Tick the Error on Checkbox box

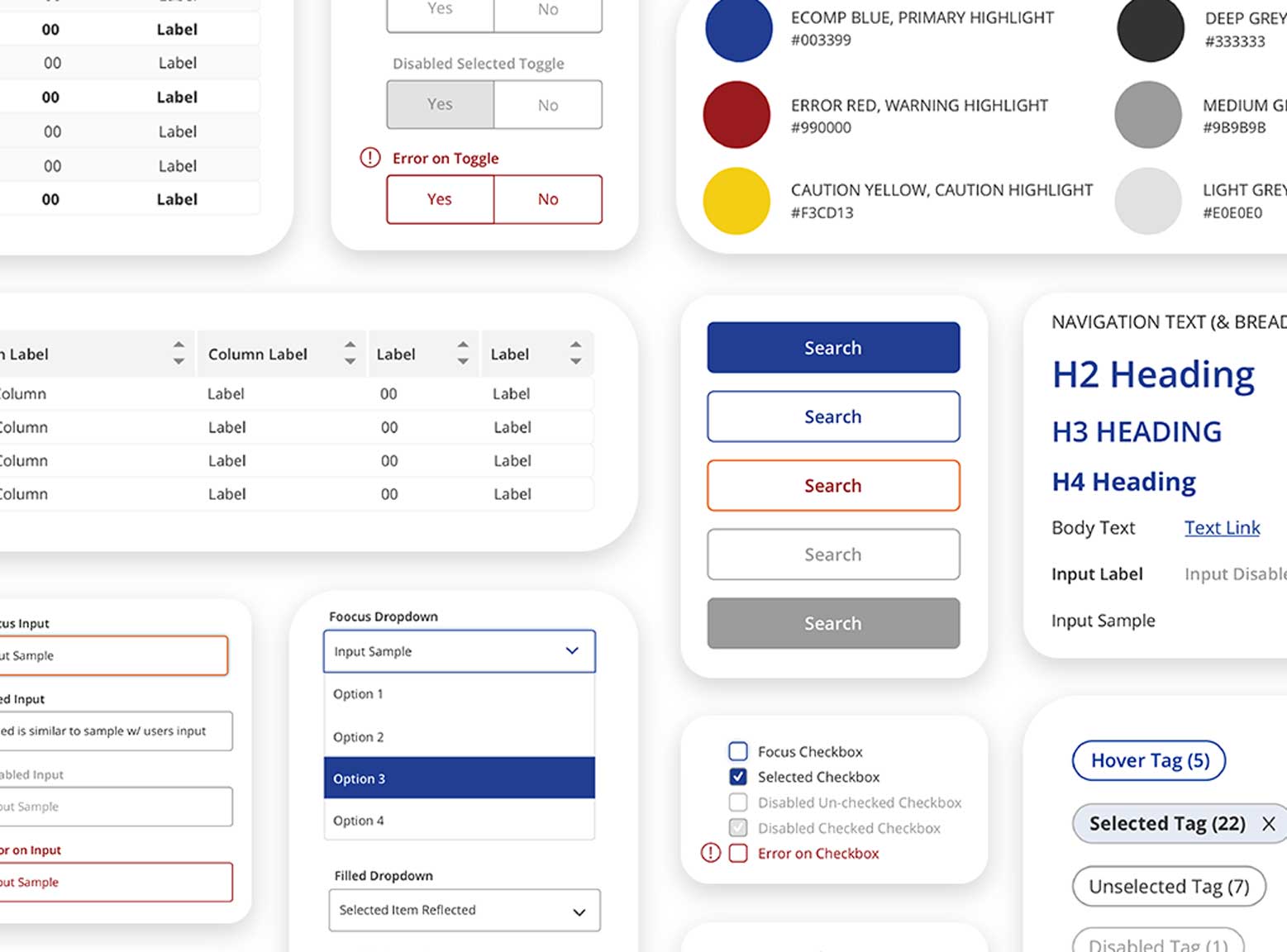click(738, 853)
